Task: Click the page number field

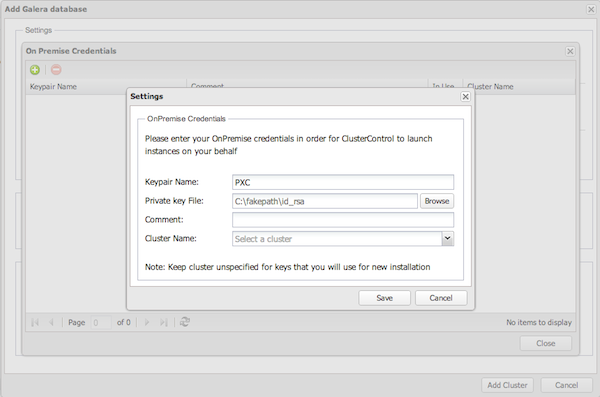Action: [x=101, y=322]
